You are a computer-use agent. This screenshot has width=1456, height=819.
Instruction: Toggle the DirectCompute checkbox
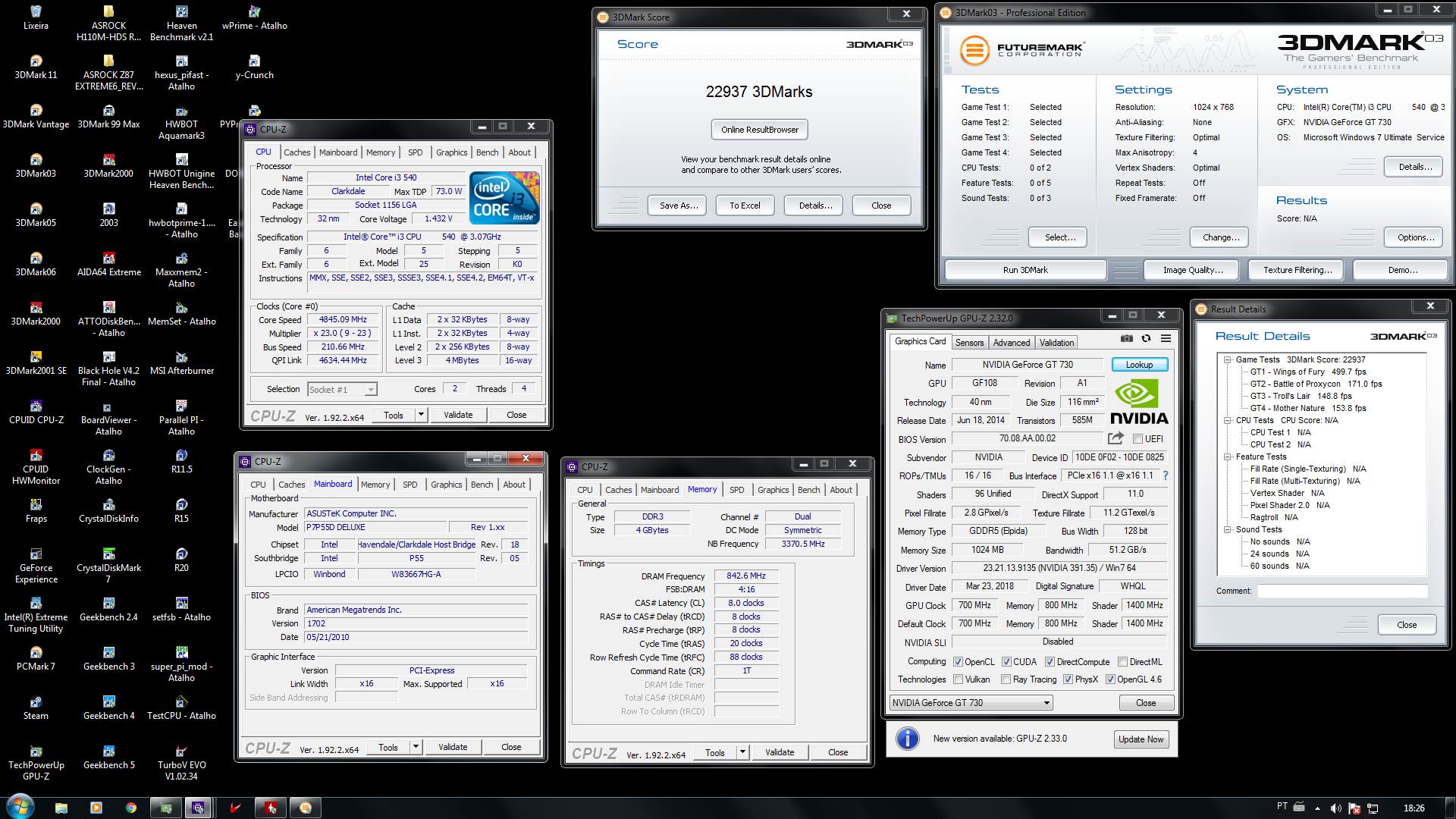[x=1050, y=662]
